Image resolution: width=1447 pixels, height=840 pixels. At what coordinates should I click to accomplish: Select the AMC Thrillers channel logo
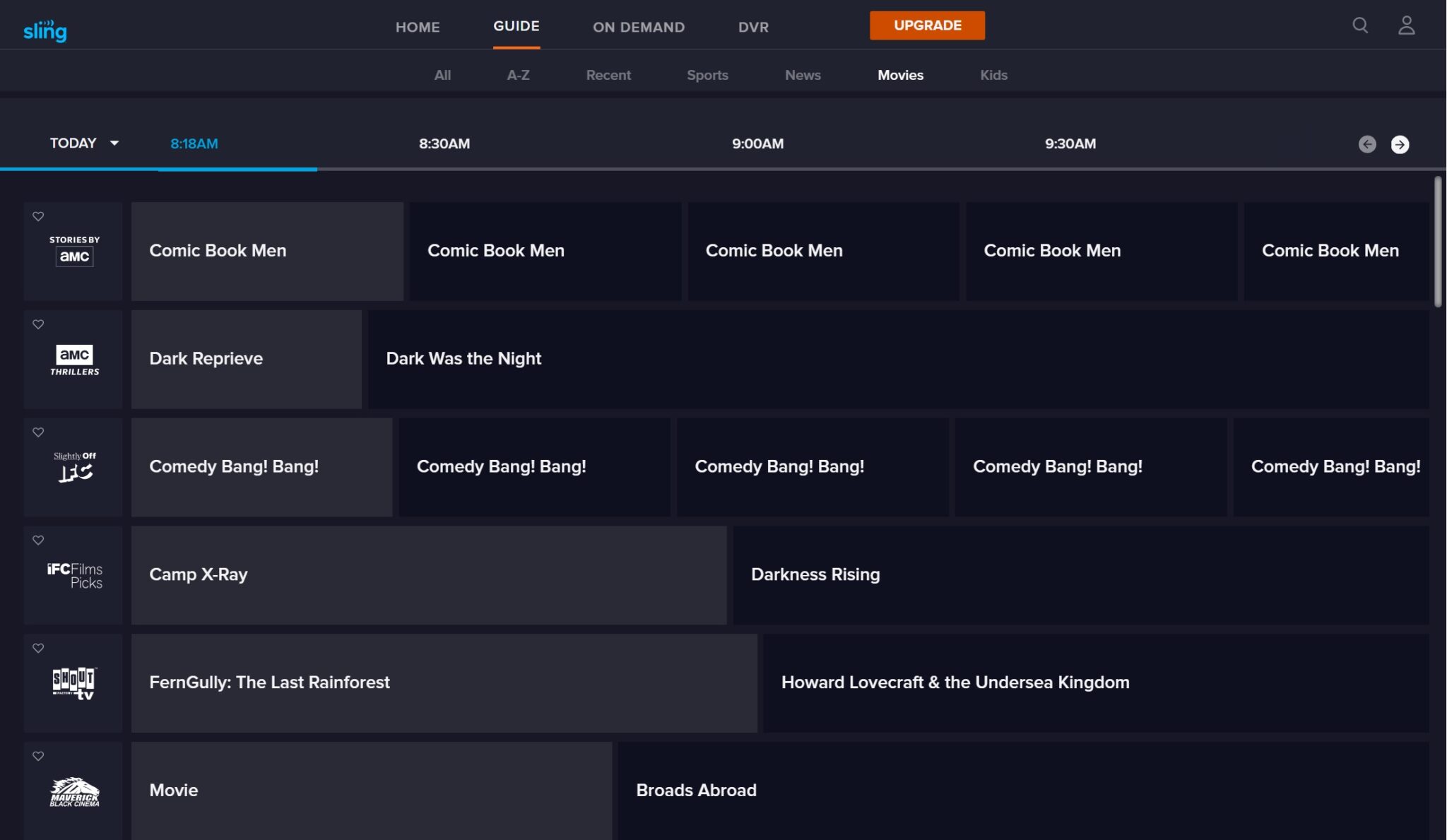point(74,360)
